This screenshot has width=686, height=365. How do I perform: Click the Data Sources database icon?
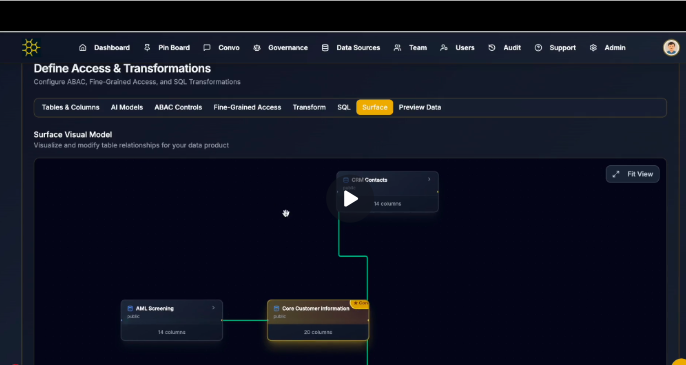[325, 48]
